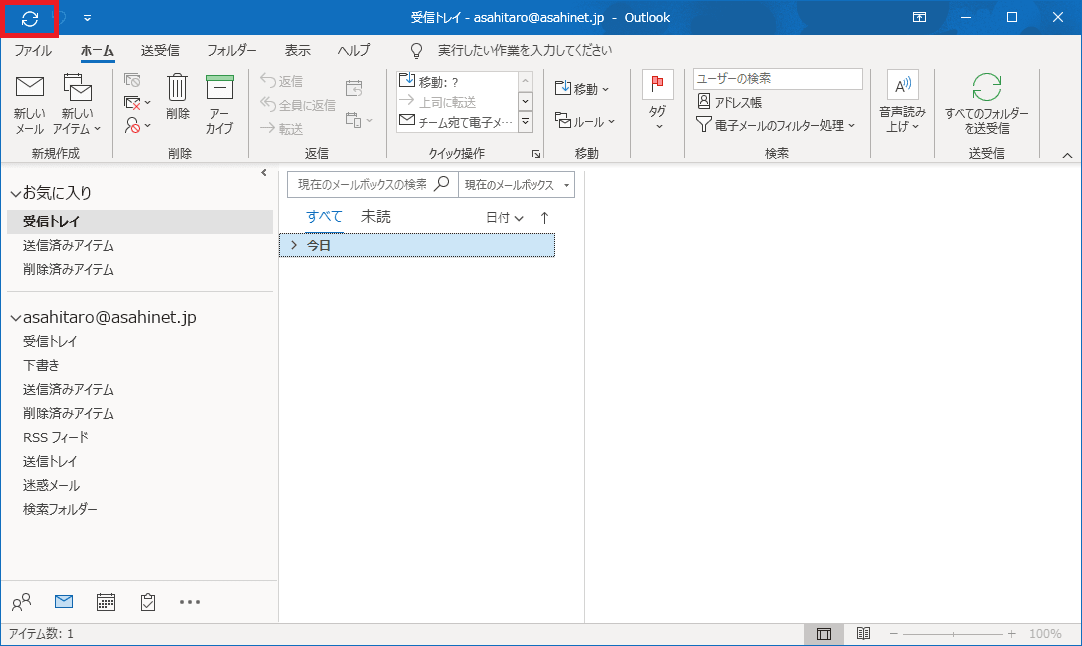Reverse sort order with the up arrow

(x=544, y=218)
